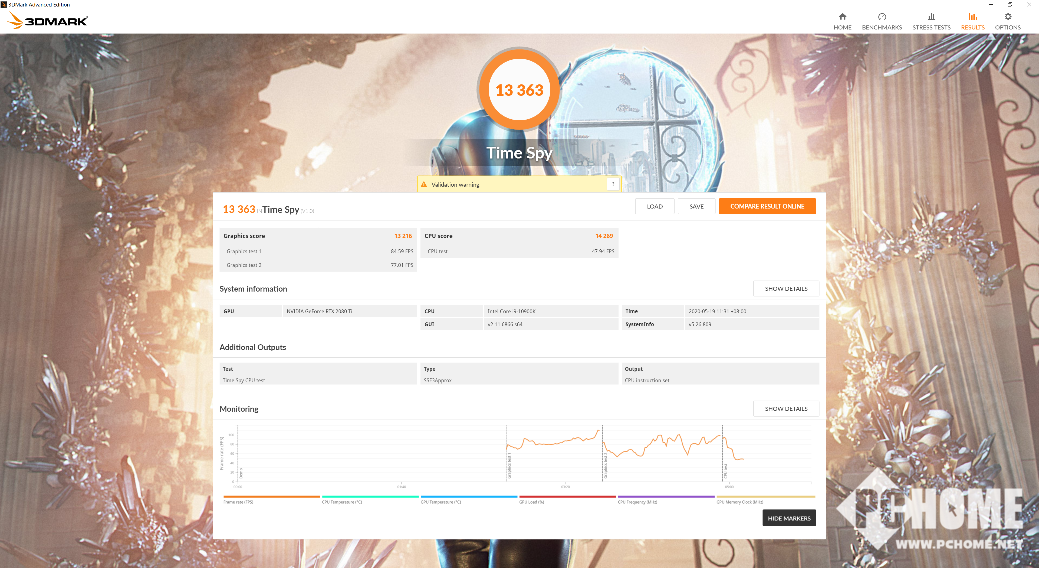Click the 13 363 Time Spy result title

[x=268, y=209]
